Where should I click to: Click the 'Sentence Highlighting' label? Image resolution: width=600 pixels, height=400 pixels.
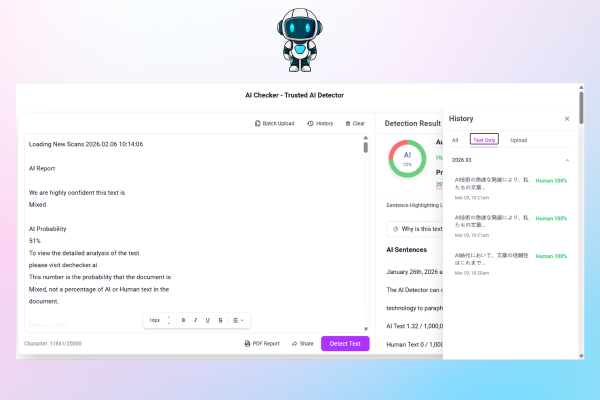pos(412,205)
